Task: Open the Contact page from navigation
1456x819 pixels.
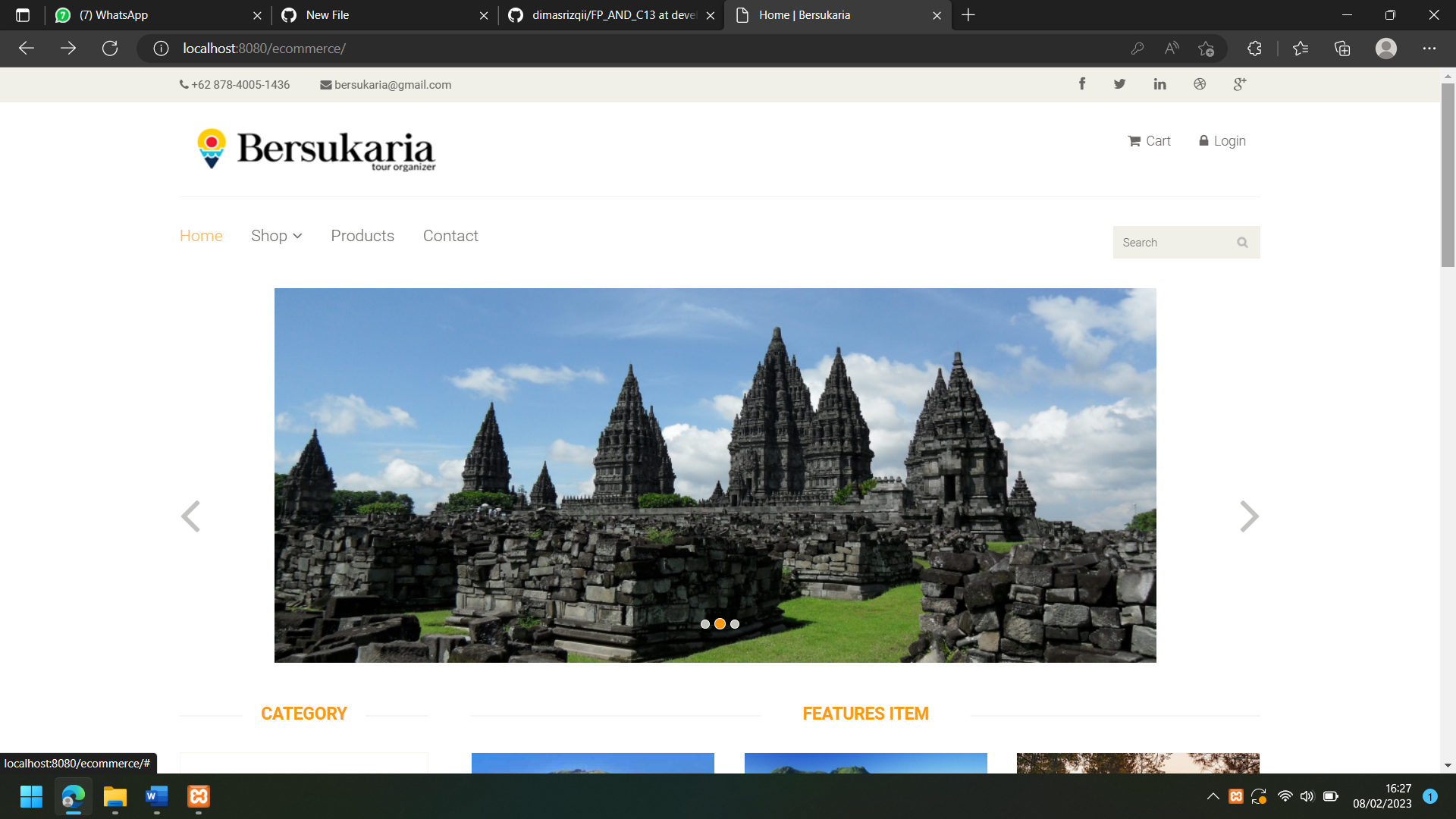Action: point(450,236)
